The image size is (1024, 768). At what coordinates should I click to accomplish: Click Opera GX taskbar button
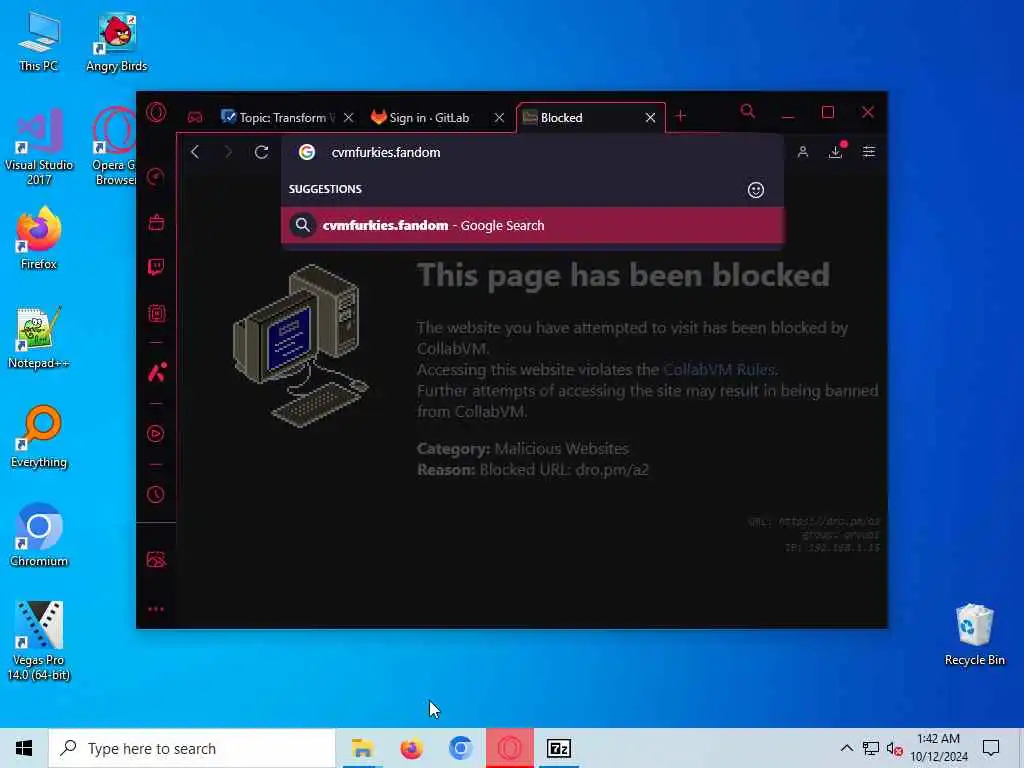pyautogui.click(x=509, y=748)
